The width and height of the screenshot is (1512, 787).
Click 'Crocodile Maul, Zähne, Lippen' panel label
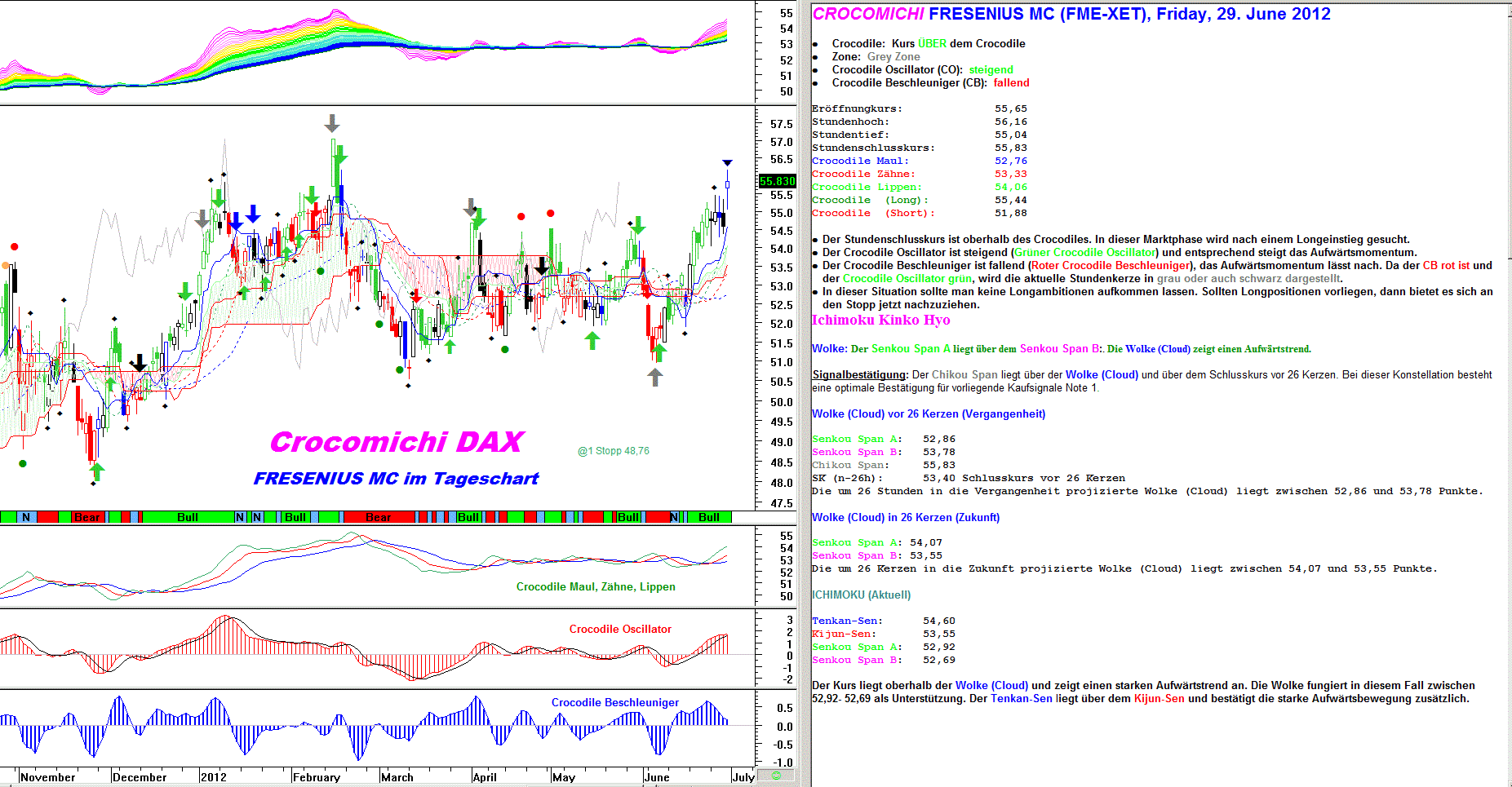[596, 586]
